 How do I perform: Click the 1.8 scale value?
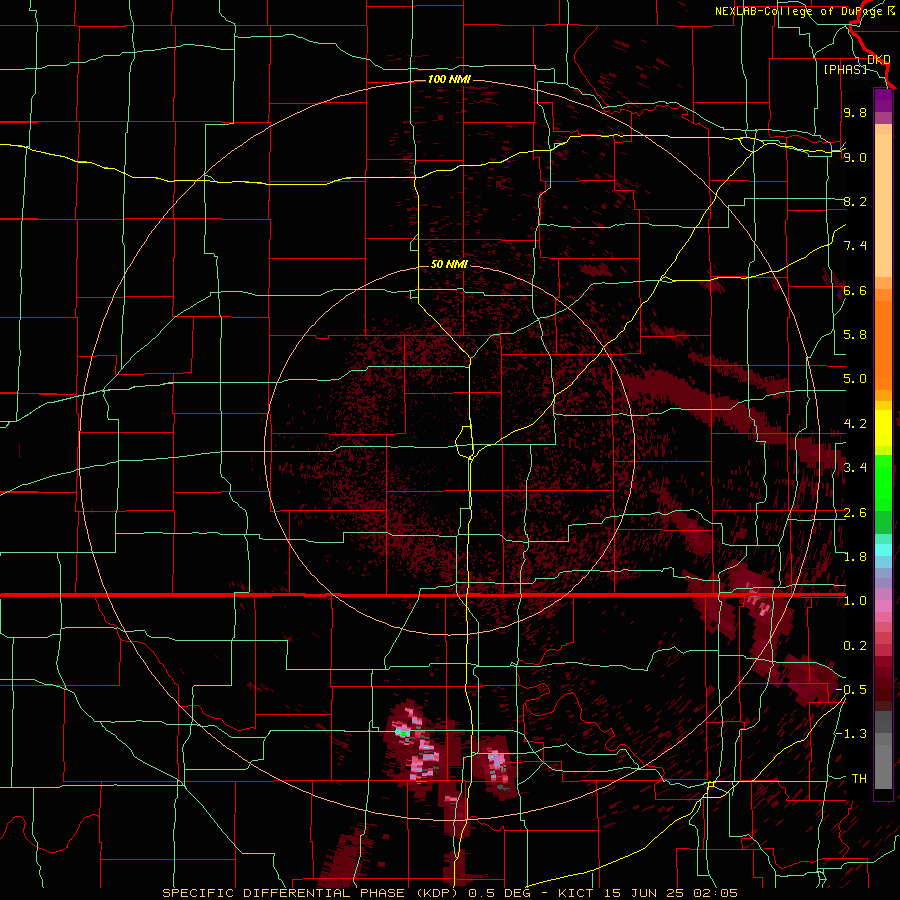(x=855, y=557)
